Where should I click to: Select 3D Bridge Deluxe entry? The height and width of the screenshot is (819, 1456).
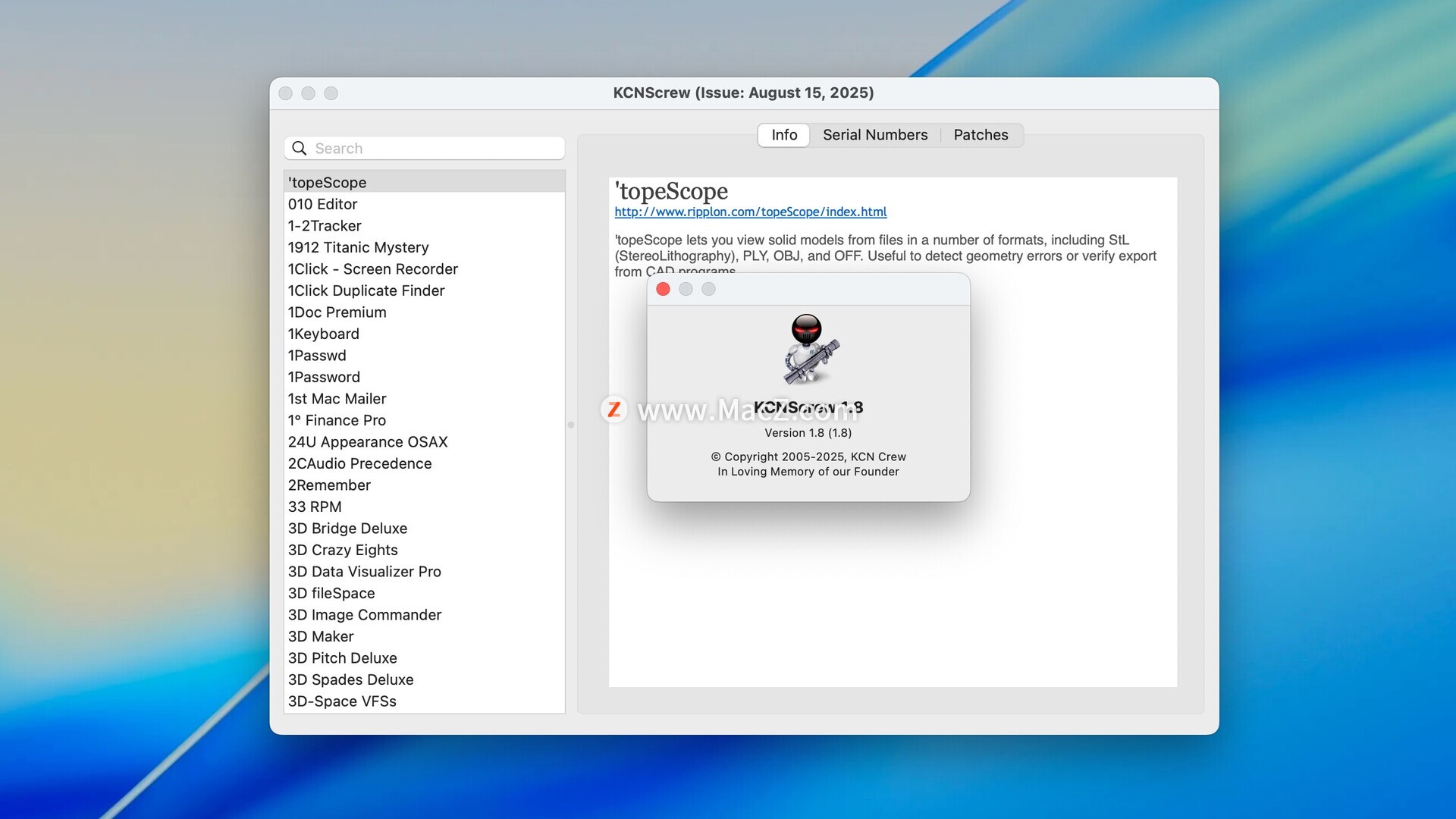(x=425, y=528)
